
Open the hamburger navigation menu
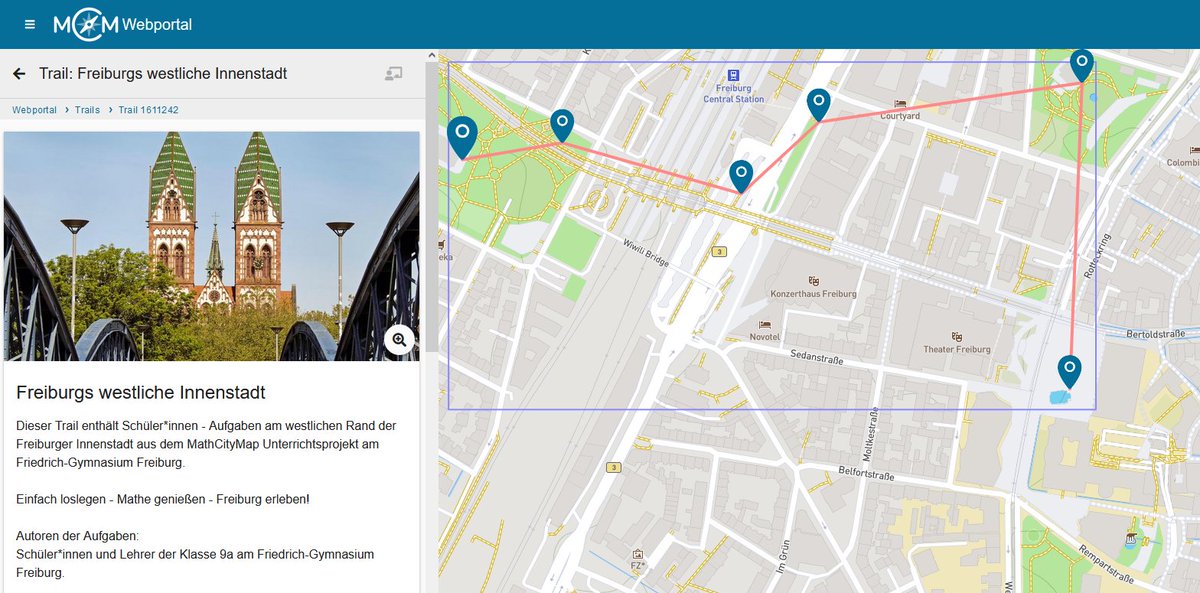[x=29, y=22]
